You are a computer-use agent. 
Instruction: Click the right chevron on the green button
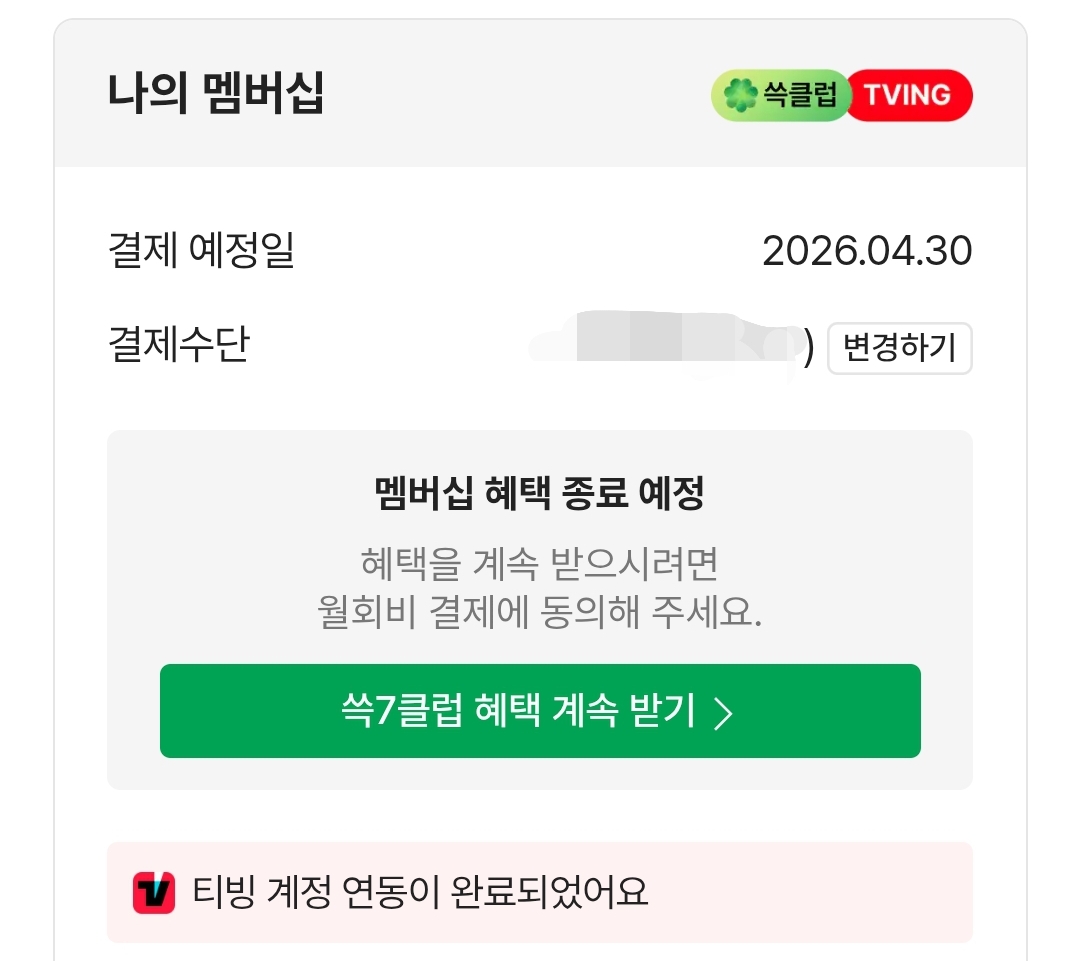point(724,713)
